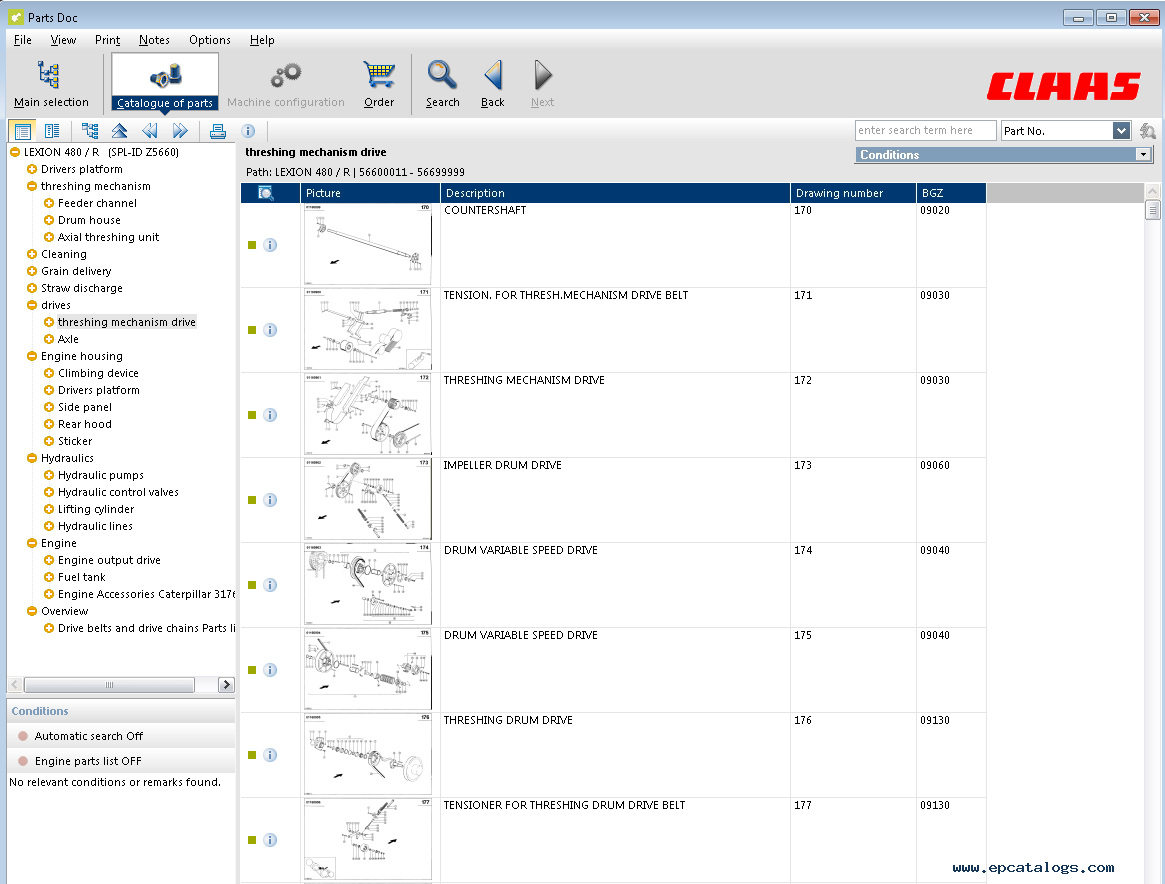Image resolution: width=1165 pixels, height=884 pixels.
Task: Click the tree structure view icon
Action: coord(89,130)
